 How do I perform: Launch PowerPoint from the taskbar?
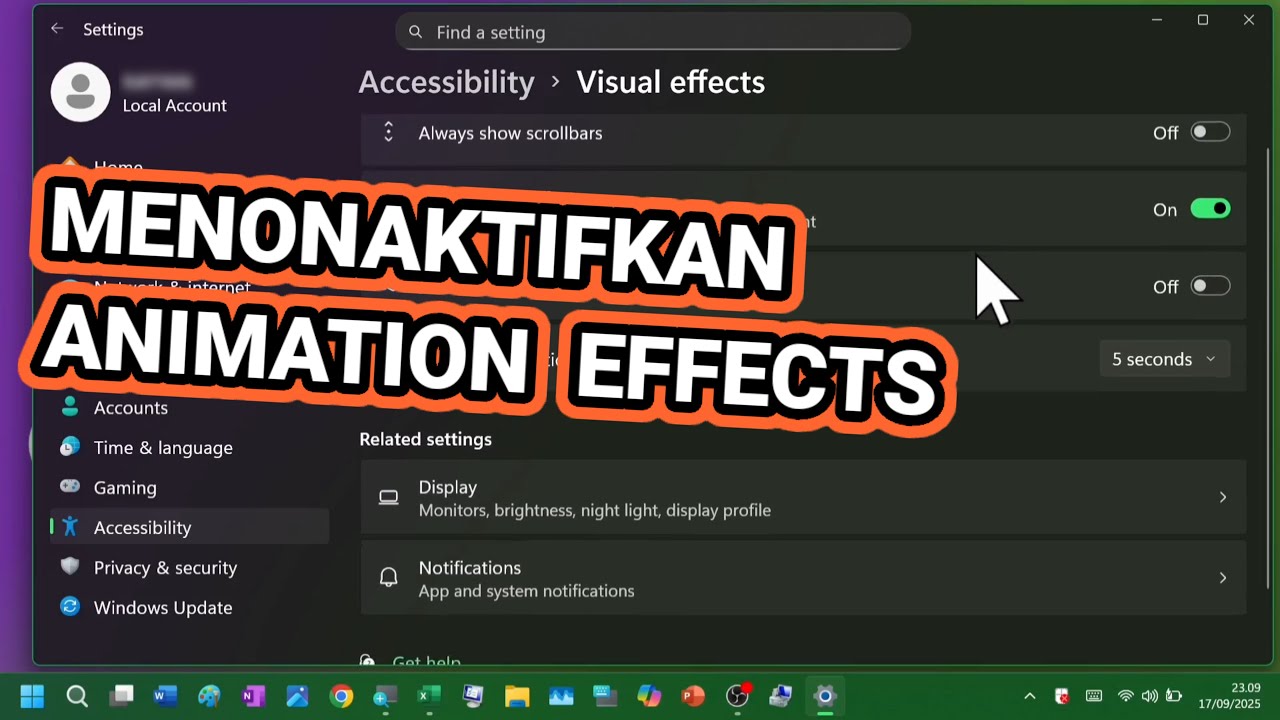(x=693, y=696)
